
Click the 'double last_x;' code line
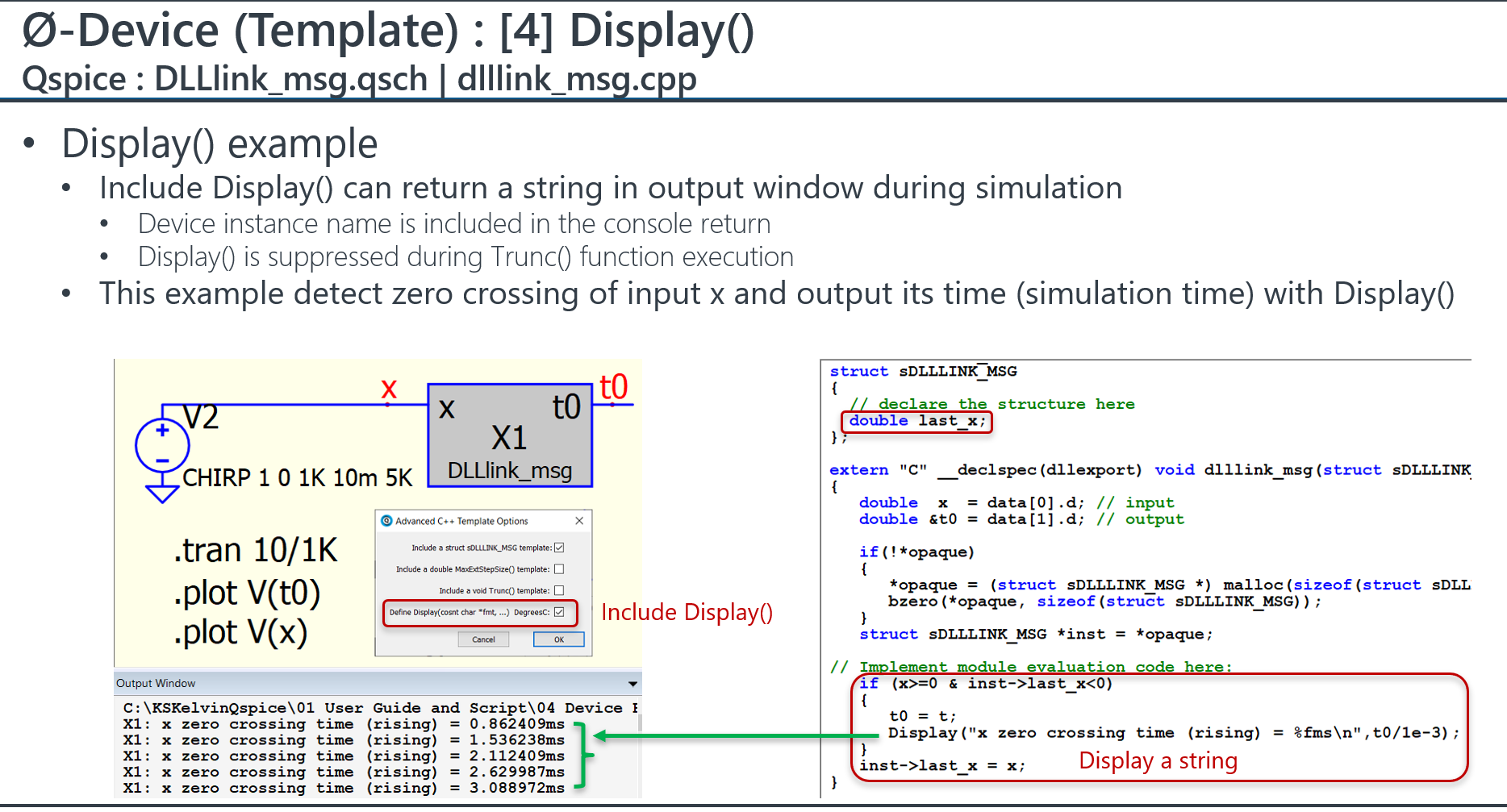pos(917,421)
